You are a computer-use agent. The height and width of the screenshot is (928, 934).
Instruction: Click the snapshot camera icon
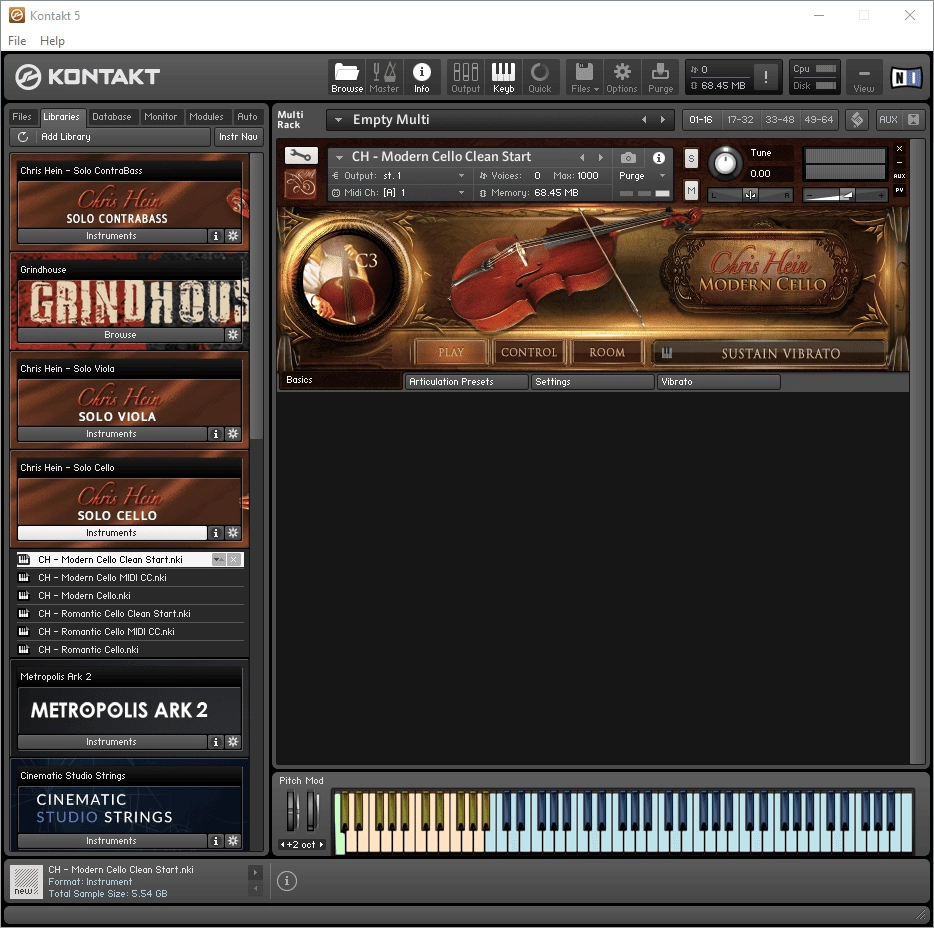point(628,158)
